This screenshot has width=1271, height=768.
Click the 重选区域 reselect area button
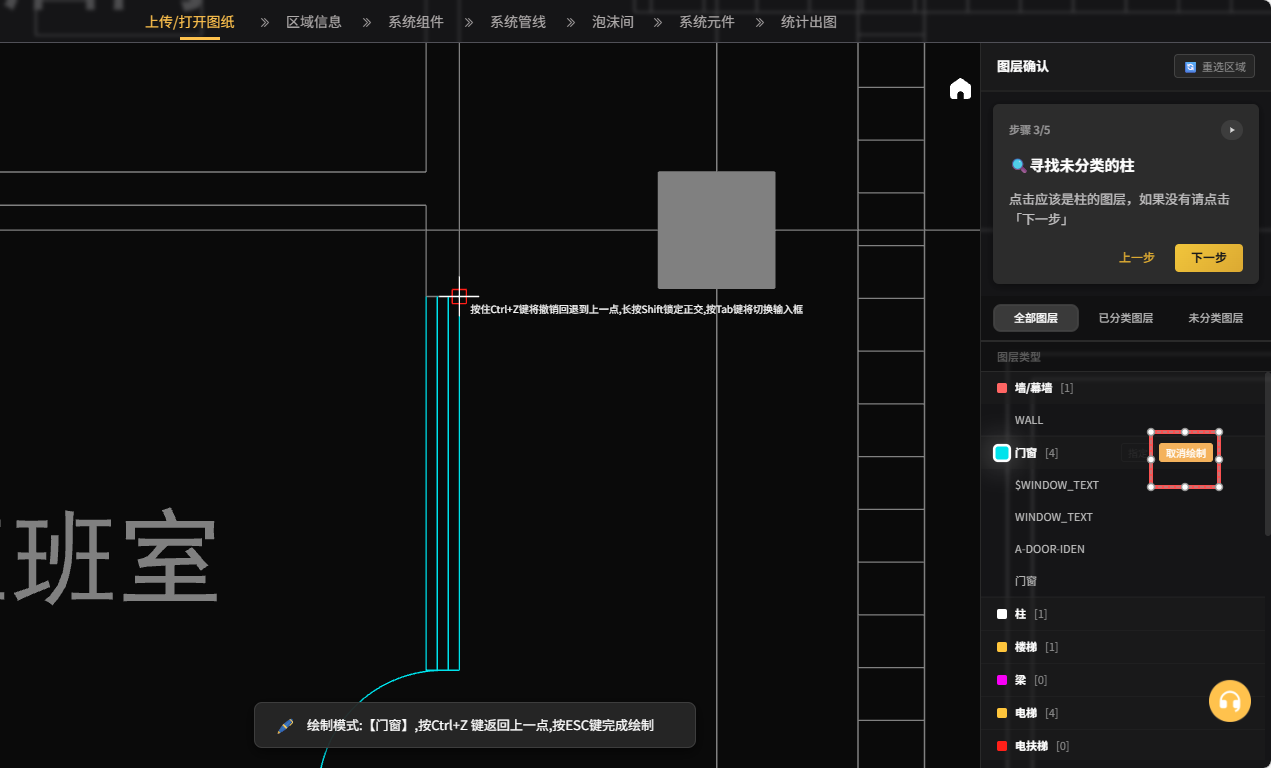[x=1214, y=67]
